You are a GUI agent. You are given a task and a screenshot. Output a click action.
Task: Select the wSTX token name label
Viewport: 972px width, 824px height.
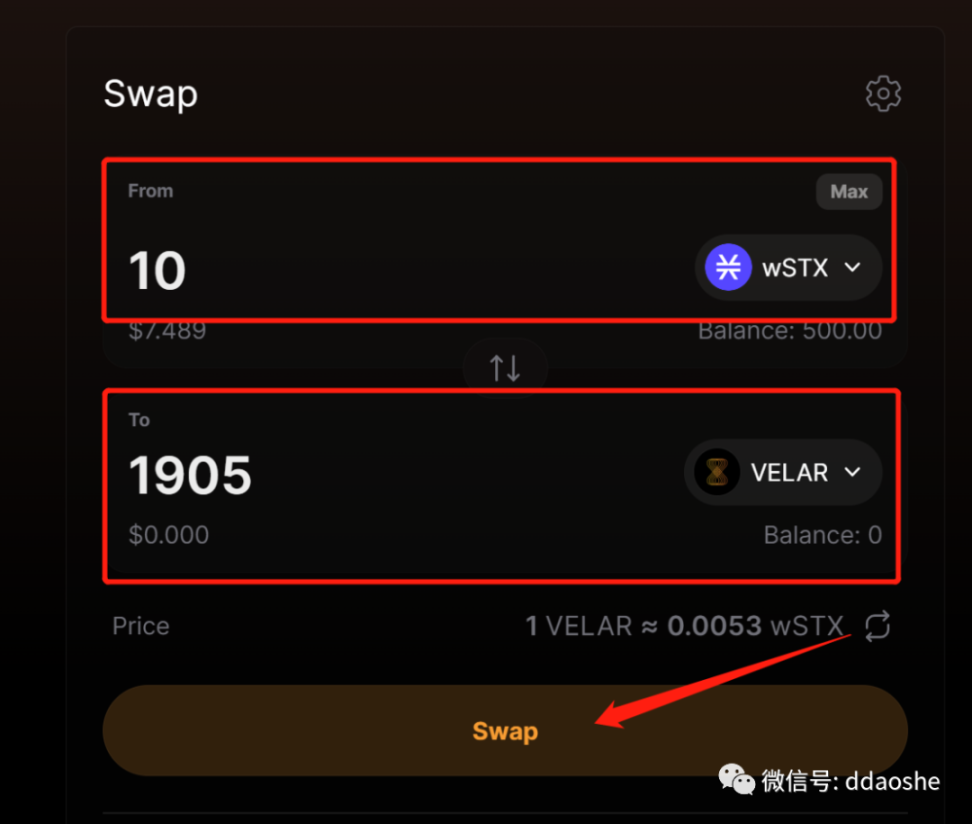pos(795,268)
